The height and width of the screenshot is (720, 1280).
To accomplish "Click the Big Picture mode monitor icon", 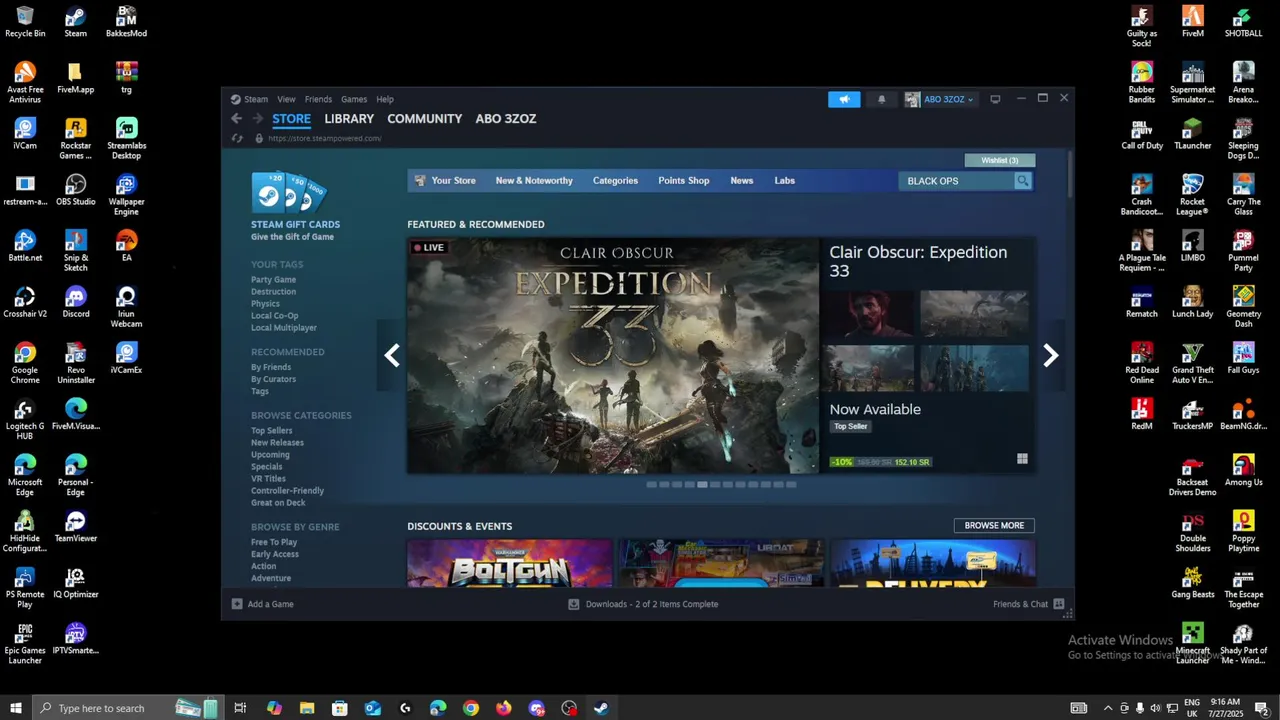I will [995, 99].
